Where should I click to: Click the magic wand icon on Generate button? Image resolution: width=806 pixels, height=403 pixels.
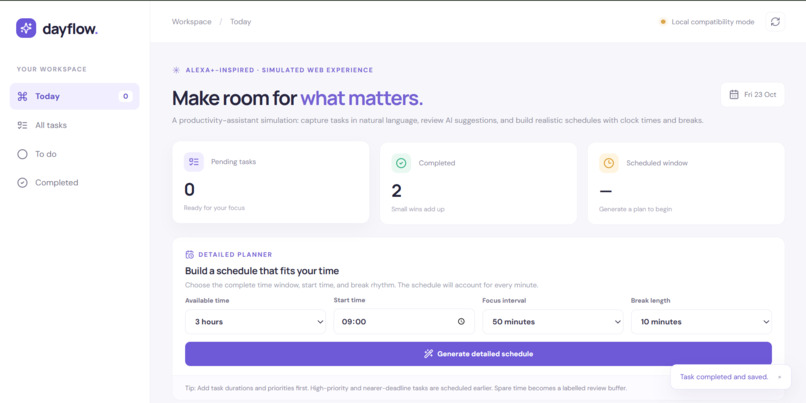[x=428, y=354]
